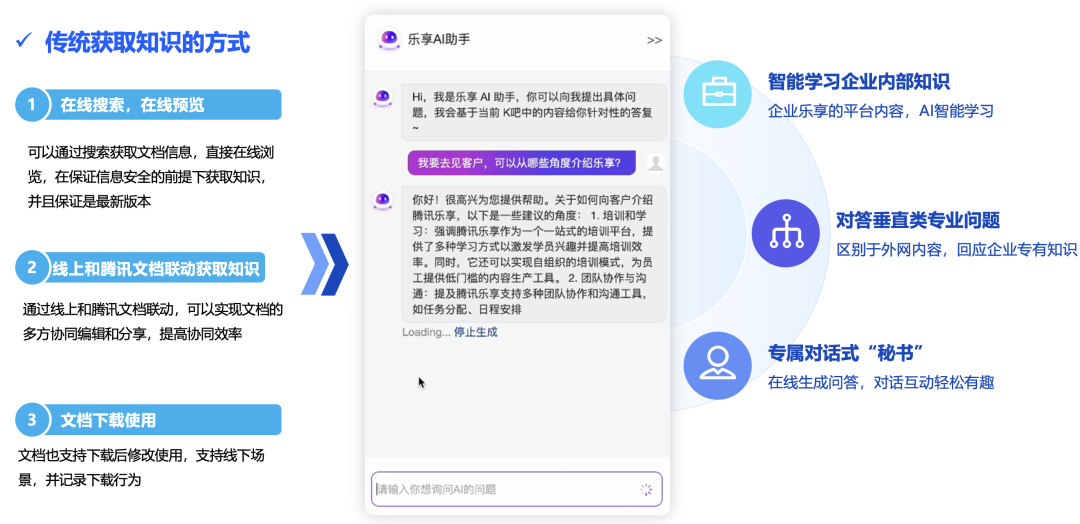Image resolution: width=1080 pixels, height=524 pixels.
Task: Click the text 在线生成问答，对话互动轻松有趣
Action: click(881, 382)
